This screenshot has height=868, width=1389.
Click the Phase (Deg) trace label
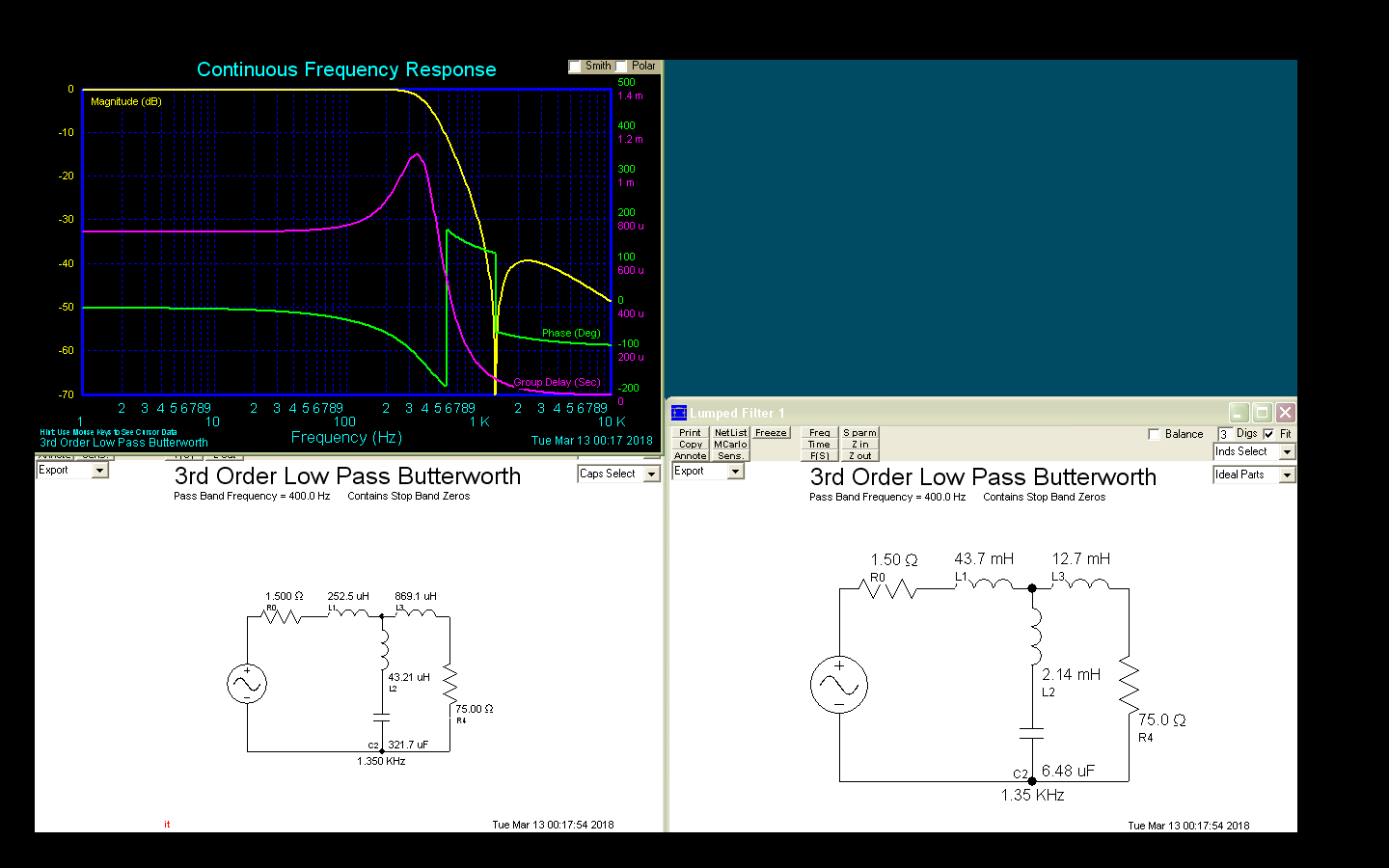tap(571, 333)
